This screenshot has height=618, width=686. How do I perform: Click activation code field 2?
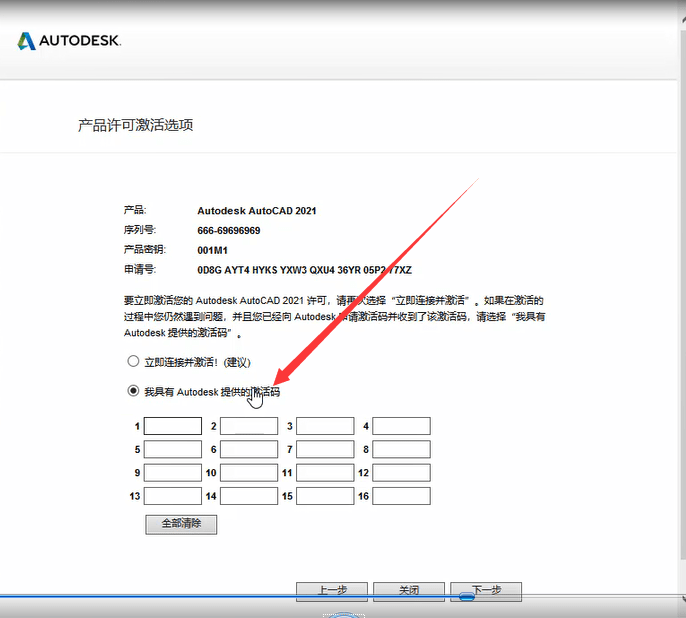[249, 426]
